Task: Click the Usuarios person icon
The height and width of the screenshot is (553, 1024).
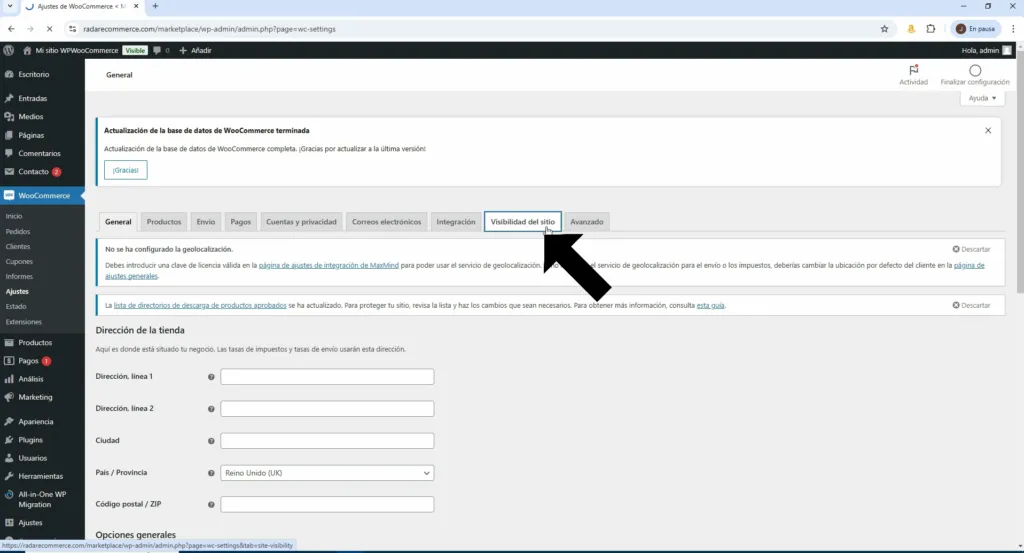Action: [x=9, y=458]
